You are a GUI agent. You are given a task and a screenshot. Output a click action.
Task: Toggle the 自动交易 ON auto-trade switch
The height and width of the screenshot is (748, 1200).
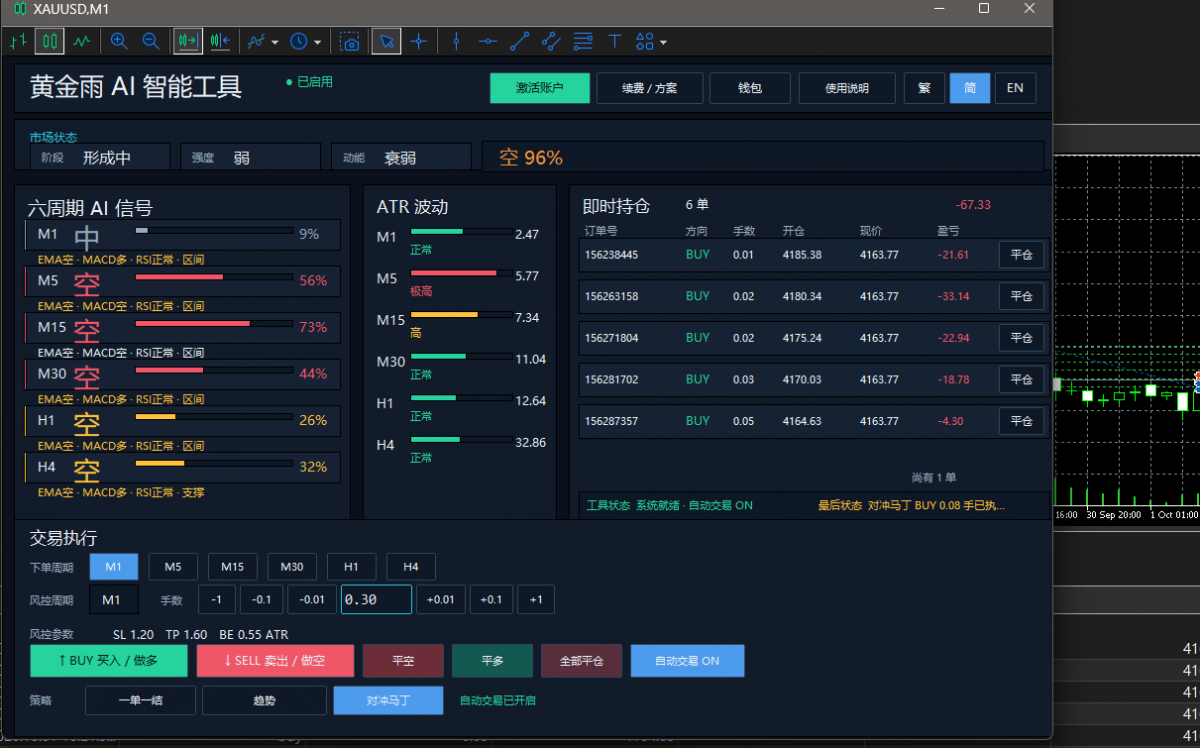tap(687, 661)
